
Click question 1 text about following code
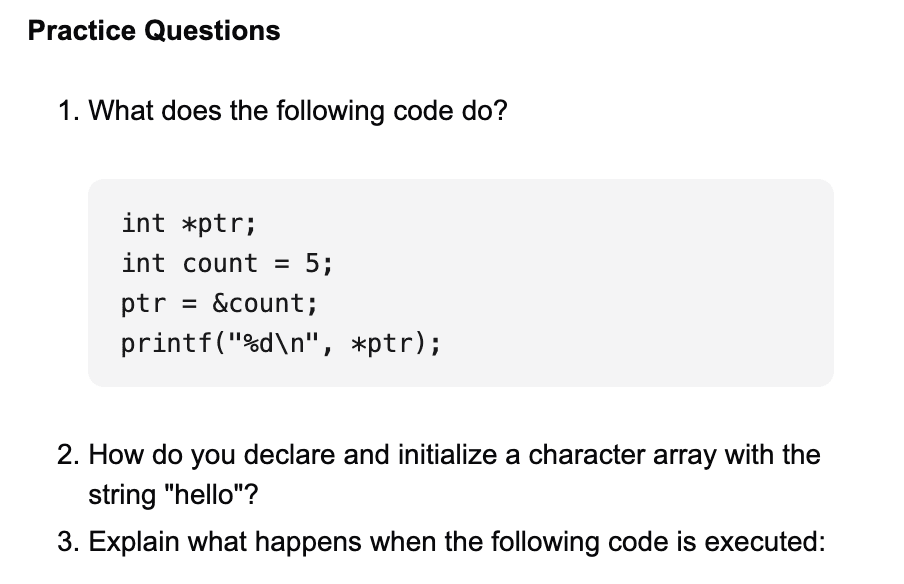pos(298,110)
